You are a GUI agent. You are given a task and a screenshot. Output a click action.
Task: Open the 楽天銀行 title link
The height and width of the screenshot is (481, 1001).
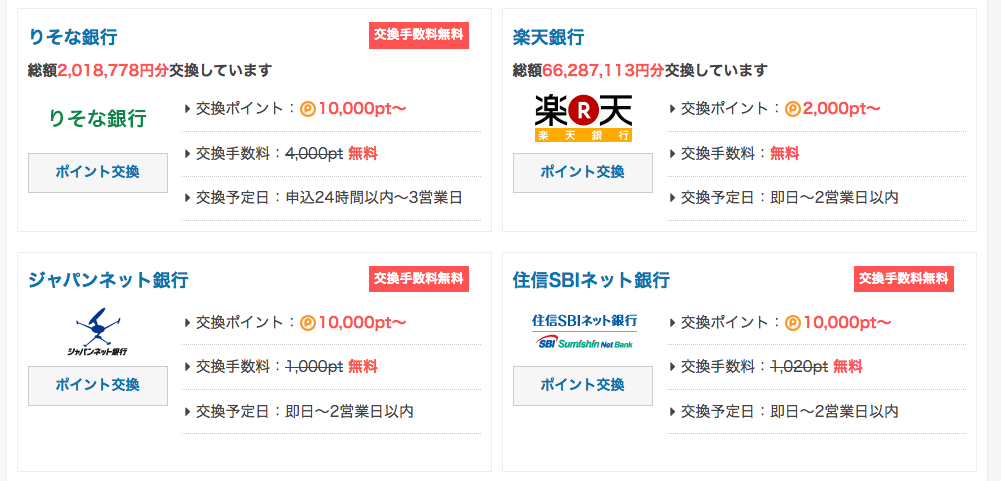tap(548, 37)
